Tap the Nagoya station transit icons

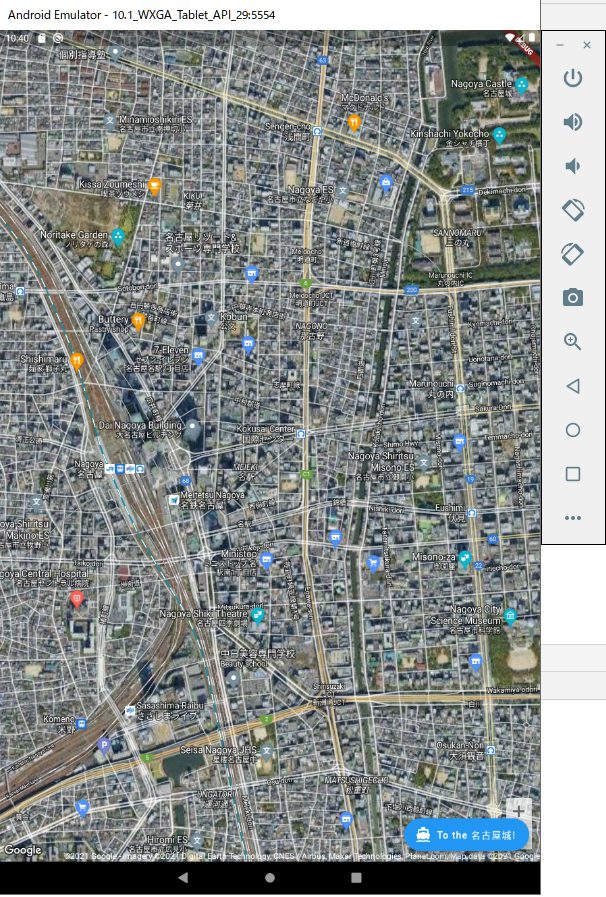125,469
